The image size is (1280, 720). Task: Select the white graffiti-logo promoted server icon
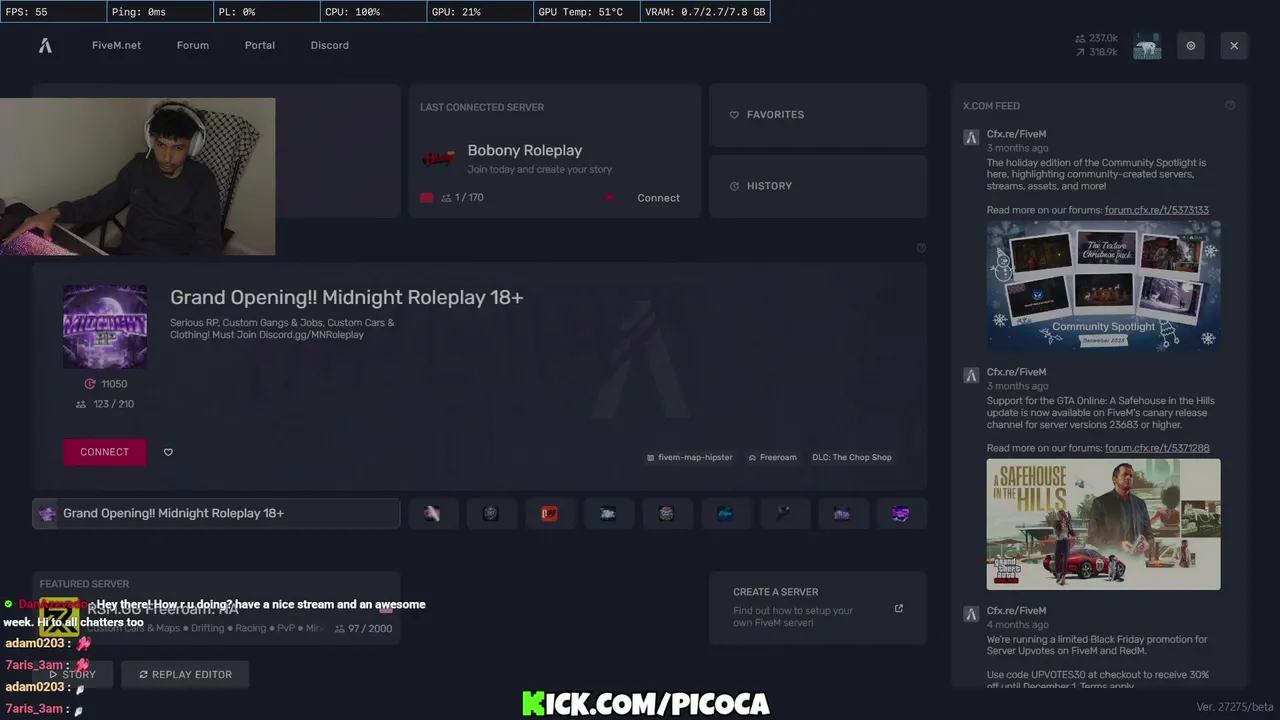(608, 513)
